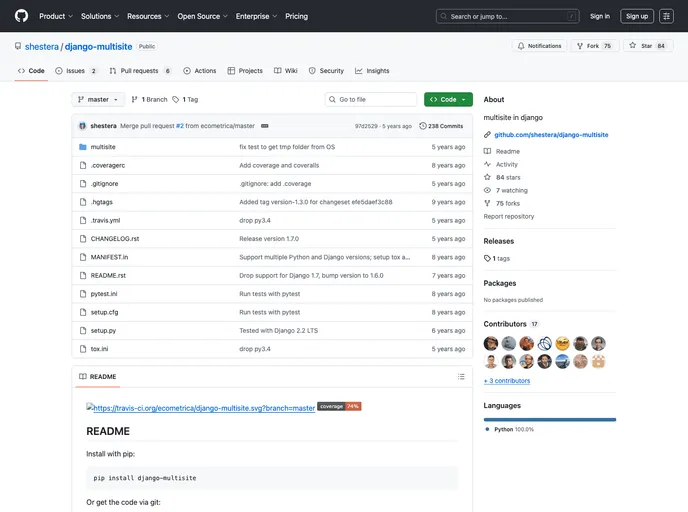Open pull request #2 link in commit
Screen dimensions: 688x512
pyautogui.click(x=180, y=126)
